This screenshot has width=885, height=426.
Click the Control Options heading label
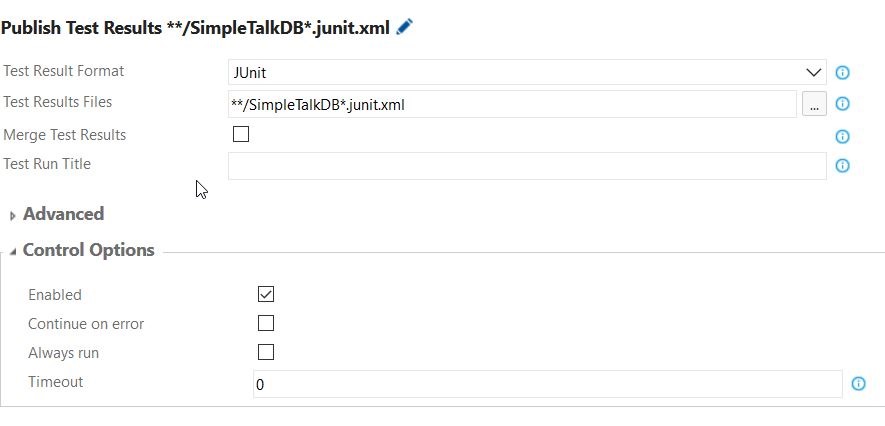88,250
